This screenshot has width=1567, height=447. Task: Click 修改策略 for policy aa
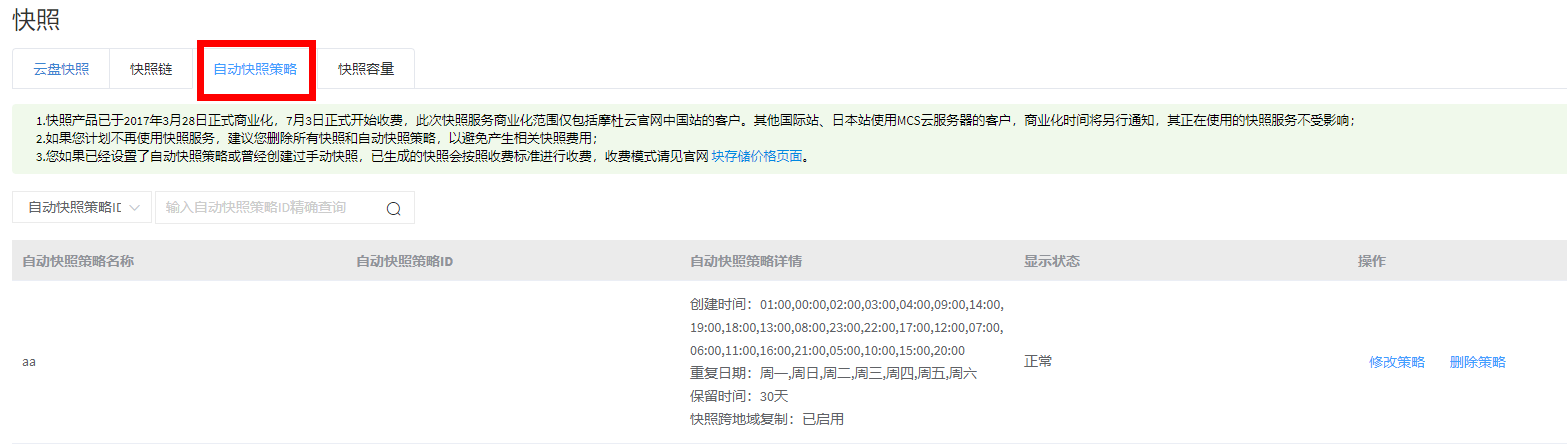click(1397, 362)
